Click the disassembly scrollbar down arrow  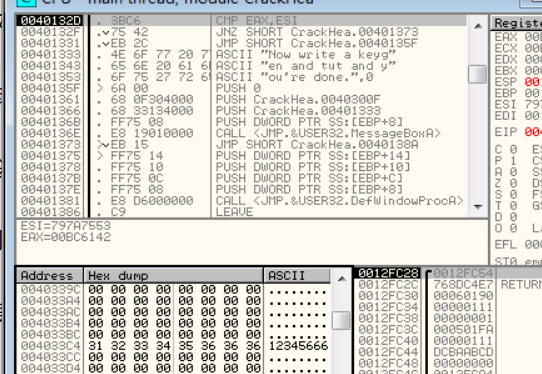pos(478,207)
